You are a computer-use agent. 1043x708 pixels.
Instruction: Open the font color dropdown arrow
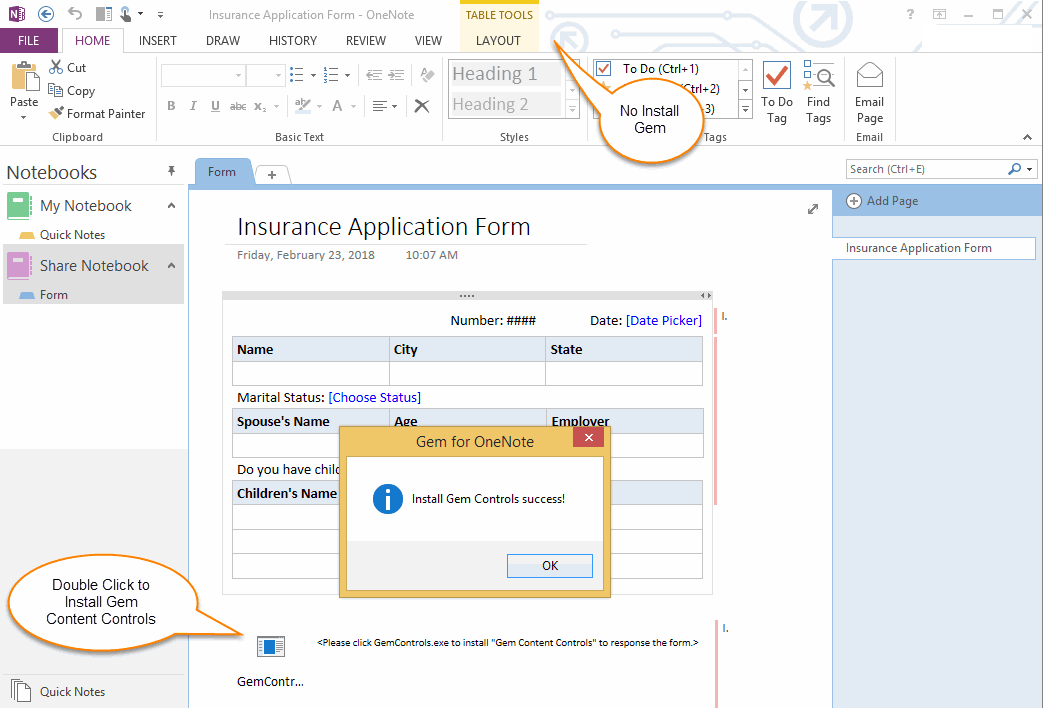tap(353, 106)
